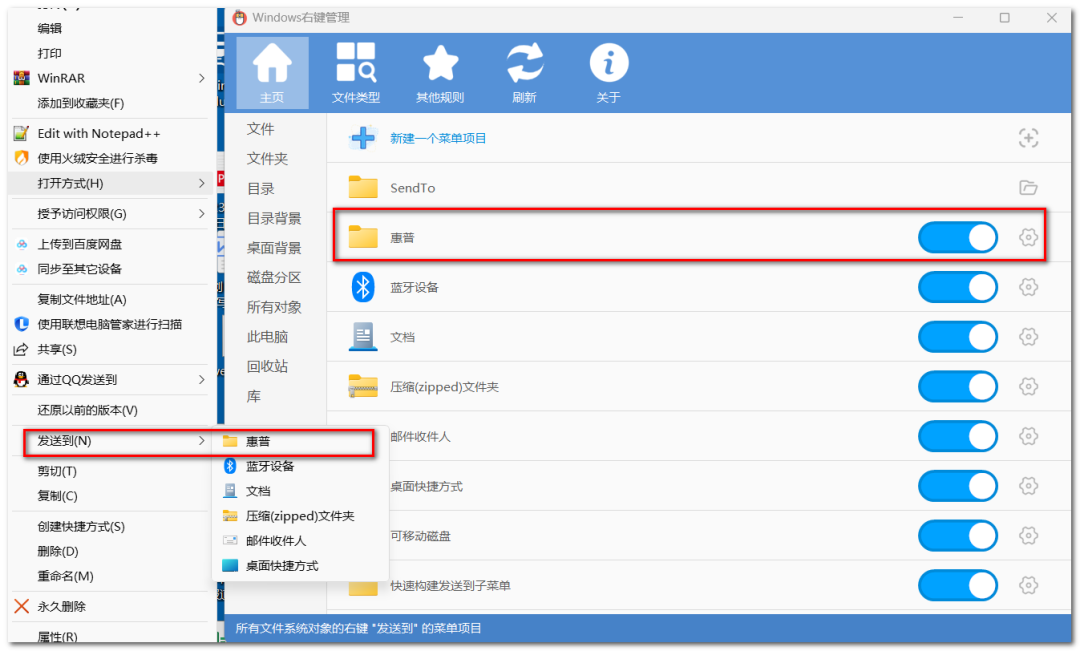Screen dimensions: 1080x651
Task: Open settings gear for 蓝牙设备 row
Action: pyautogui.click(x=1028, y=287)
